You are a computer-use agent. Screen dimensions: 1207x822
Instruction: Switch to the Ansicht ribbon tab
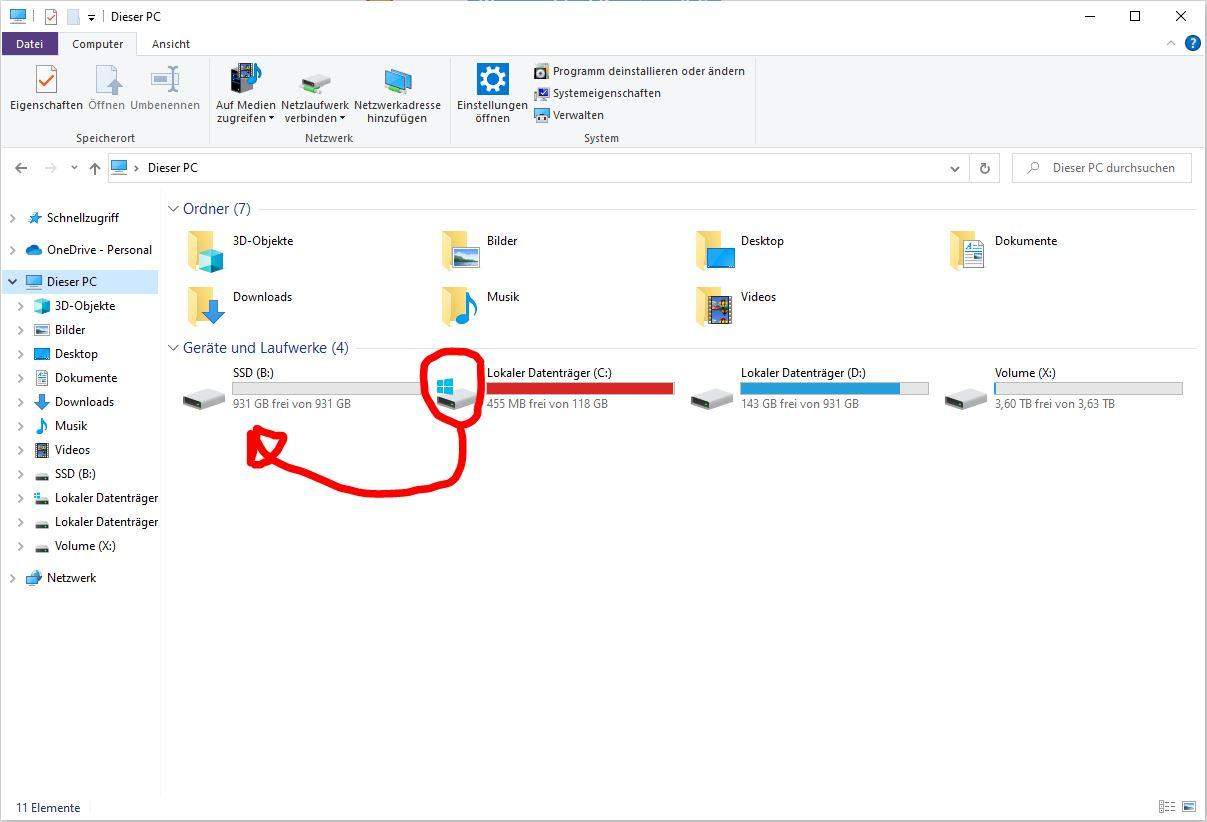click(x=171, y=44)
